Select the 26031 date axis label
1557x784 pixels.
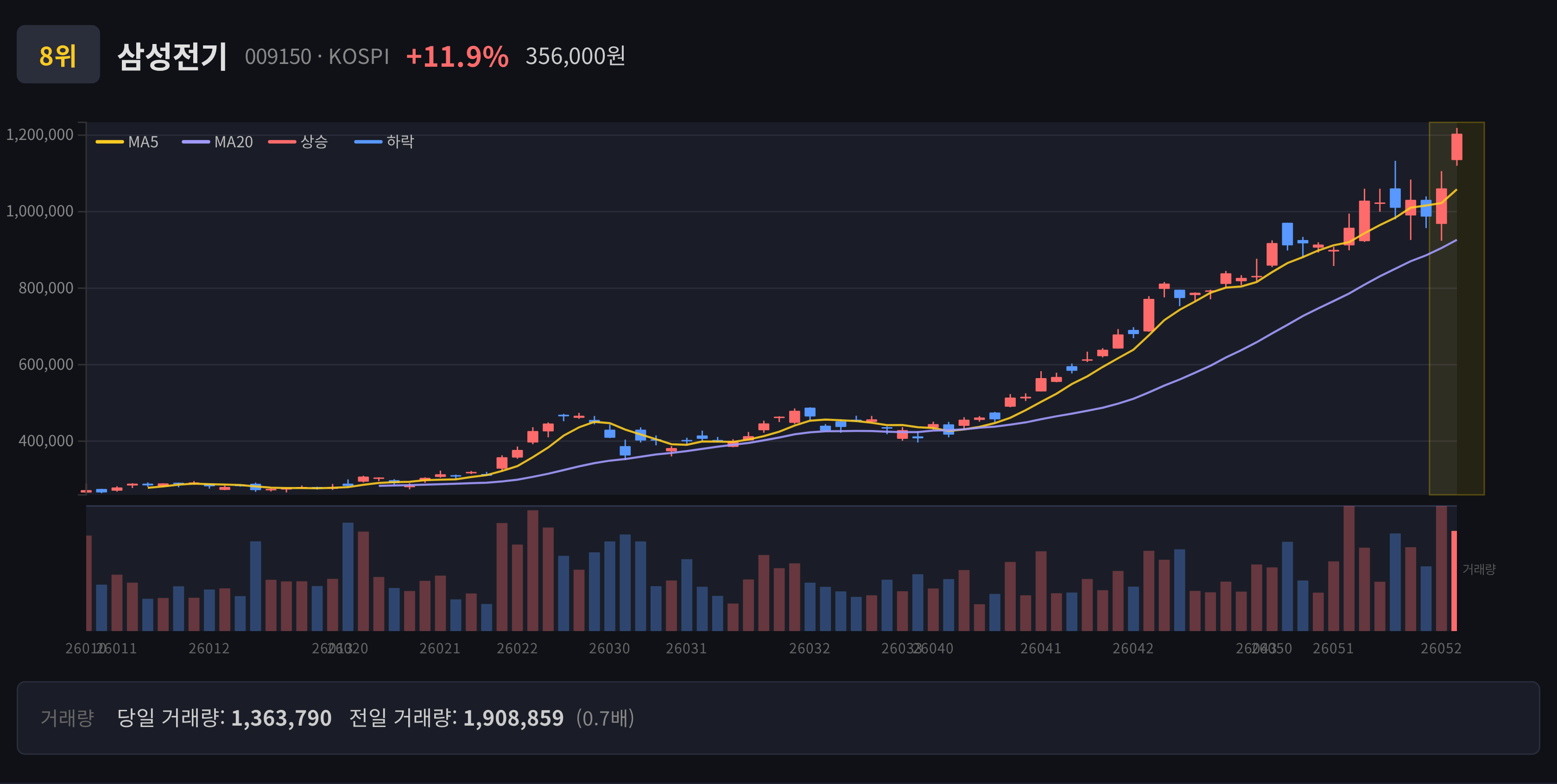tap(687, 649)
